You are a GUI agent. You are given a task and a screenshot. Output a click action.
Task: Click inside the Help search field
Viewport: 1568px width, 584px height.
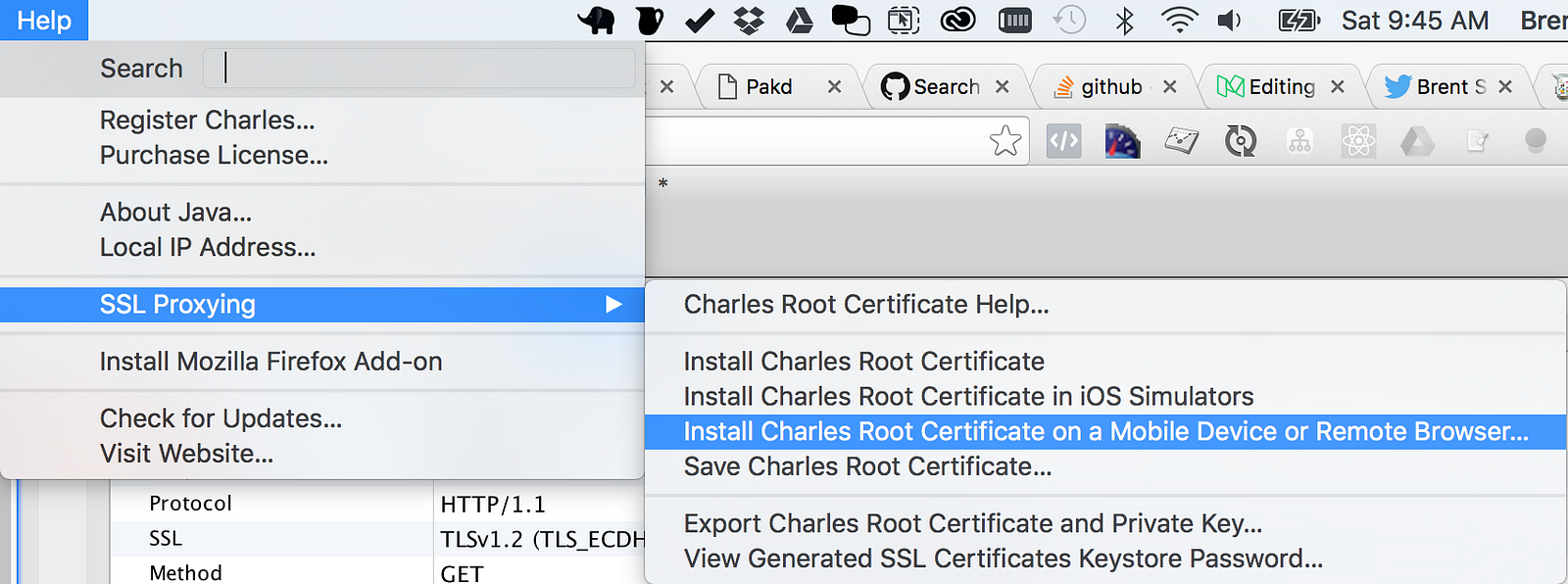tap(419, 68)
